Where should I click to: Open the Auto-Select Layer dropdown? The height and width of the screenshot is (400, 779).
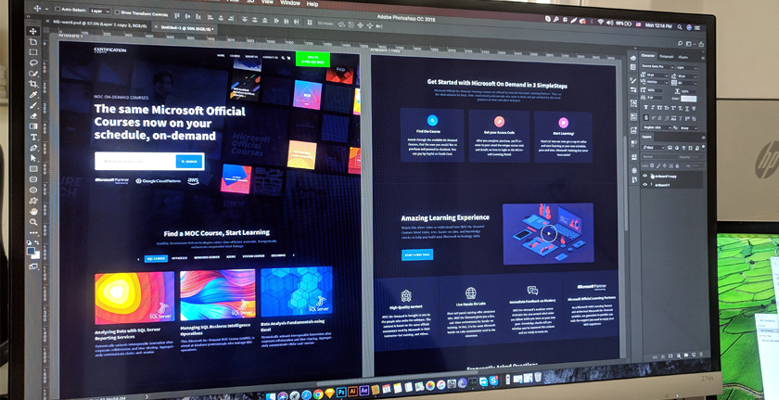coord(100,11)
